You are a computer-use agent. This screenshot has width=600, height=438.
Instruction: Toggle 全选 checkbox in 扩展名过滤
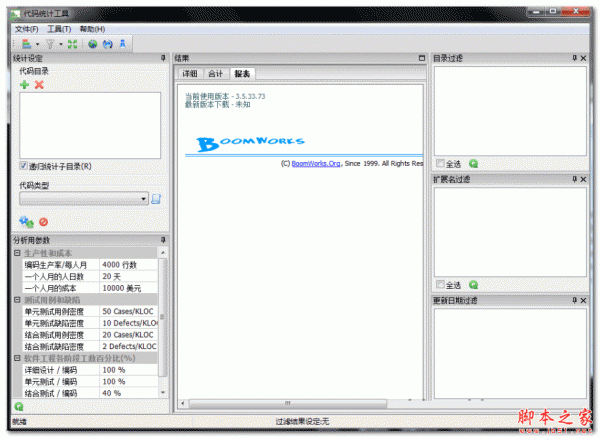click(440, 285)
